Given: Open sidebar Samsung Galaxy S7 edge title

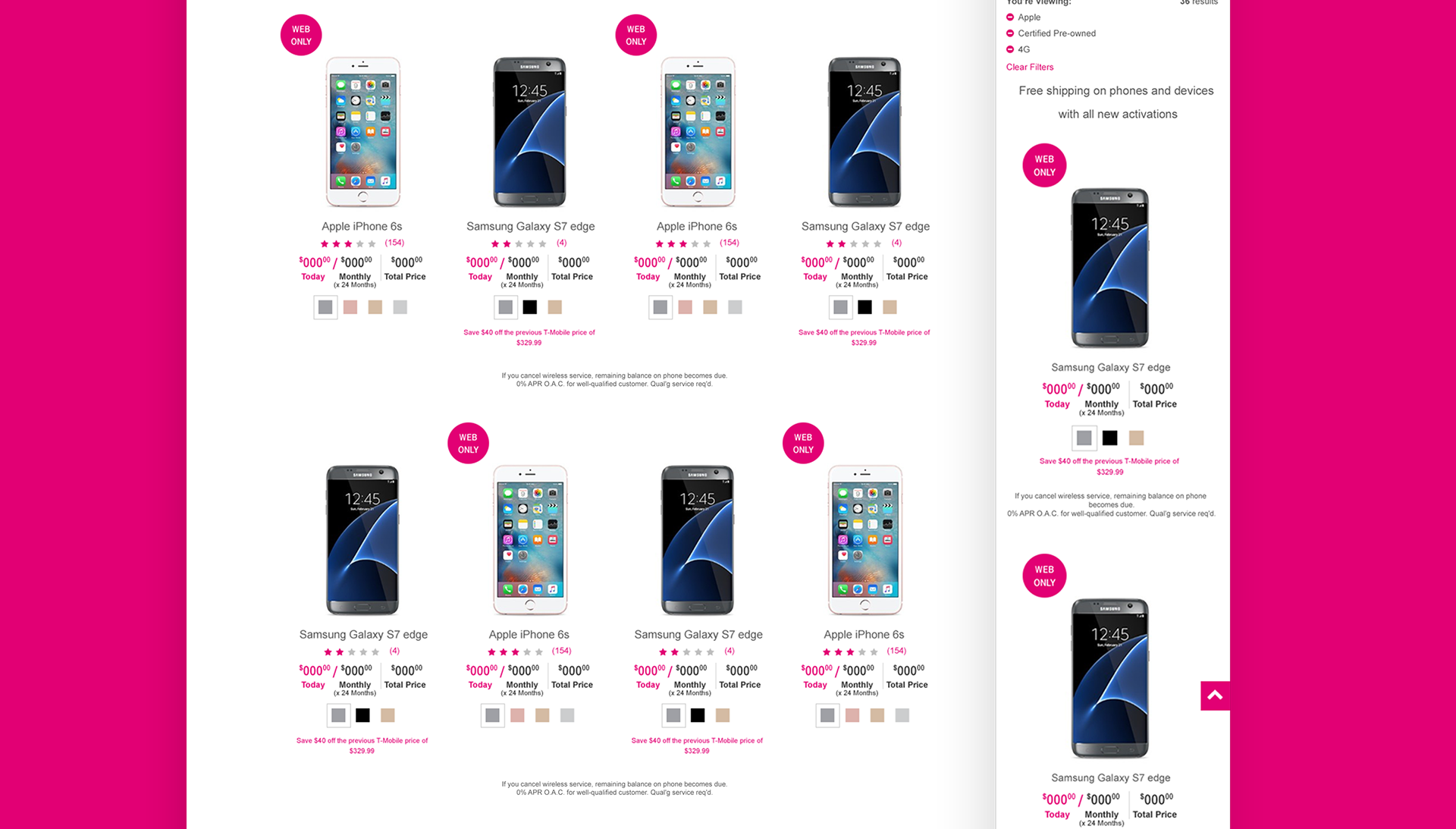Looking at the screenshot, I should (1110, 367).
